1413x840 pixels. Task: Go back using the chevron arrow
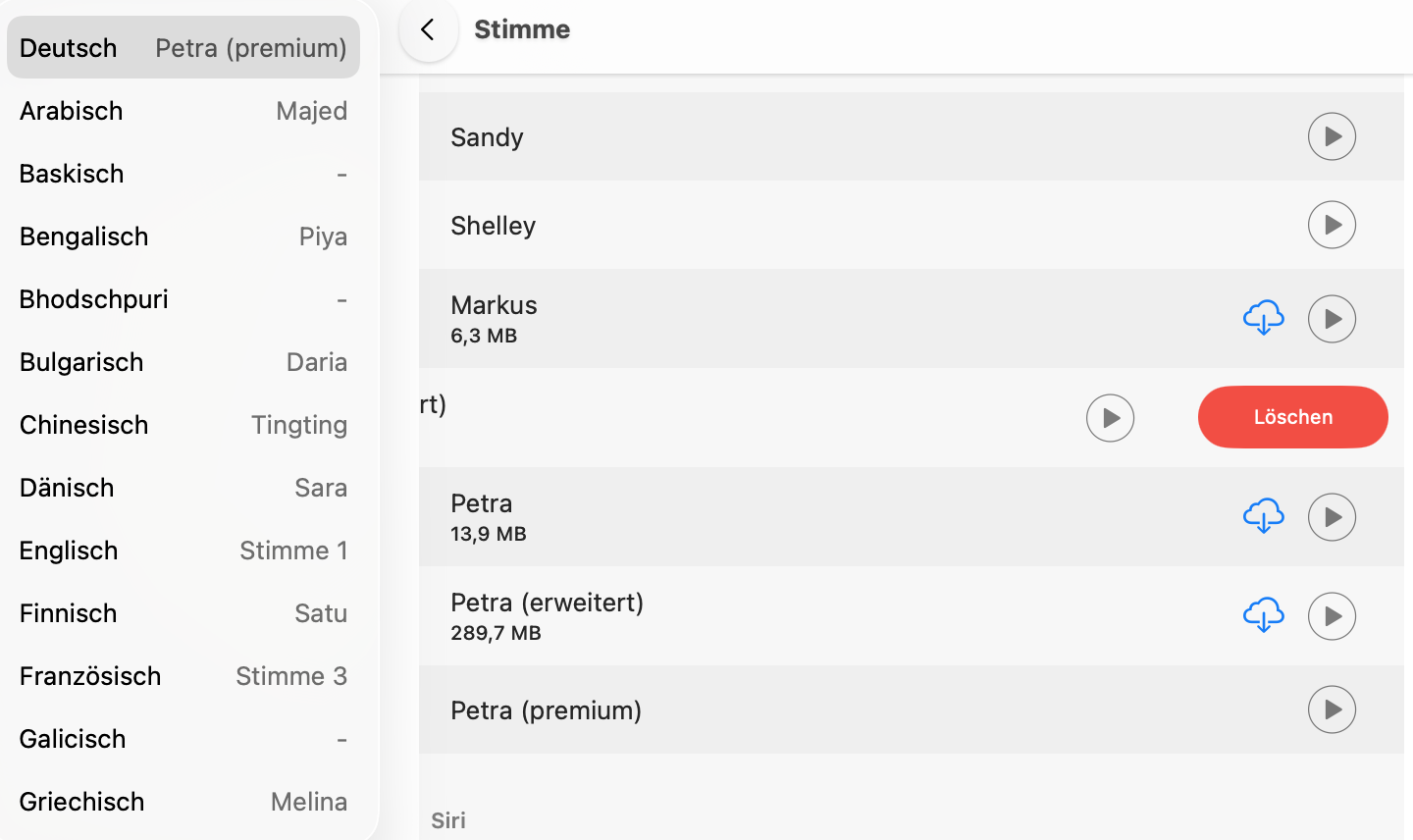coord(428,29)
